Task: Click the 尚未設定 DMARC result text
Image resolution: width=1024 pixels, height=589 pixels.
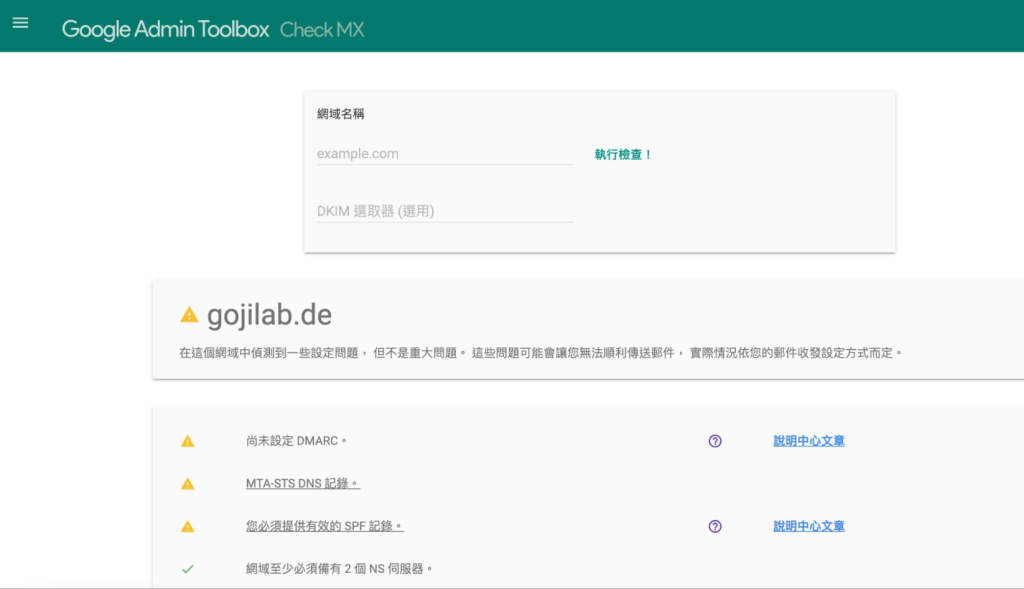Action: (296, 441)
